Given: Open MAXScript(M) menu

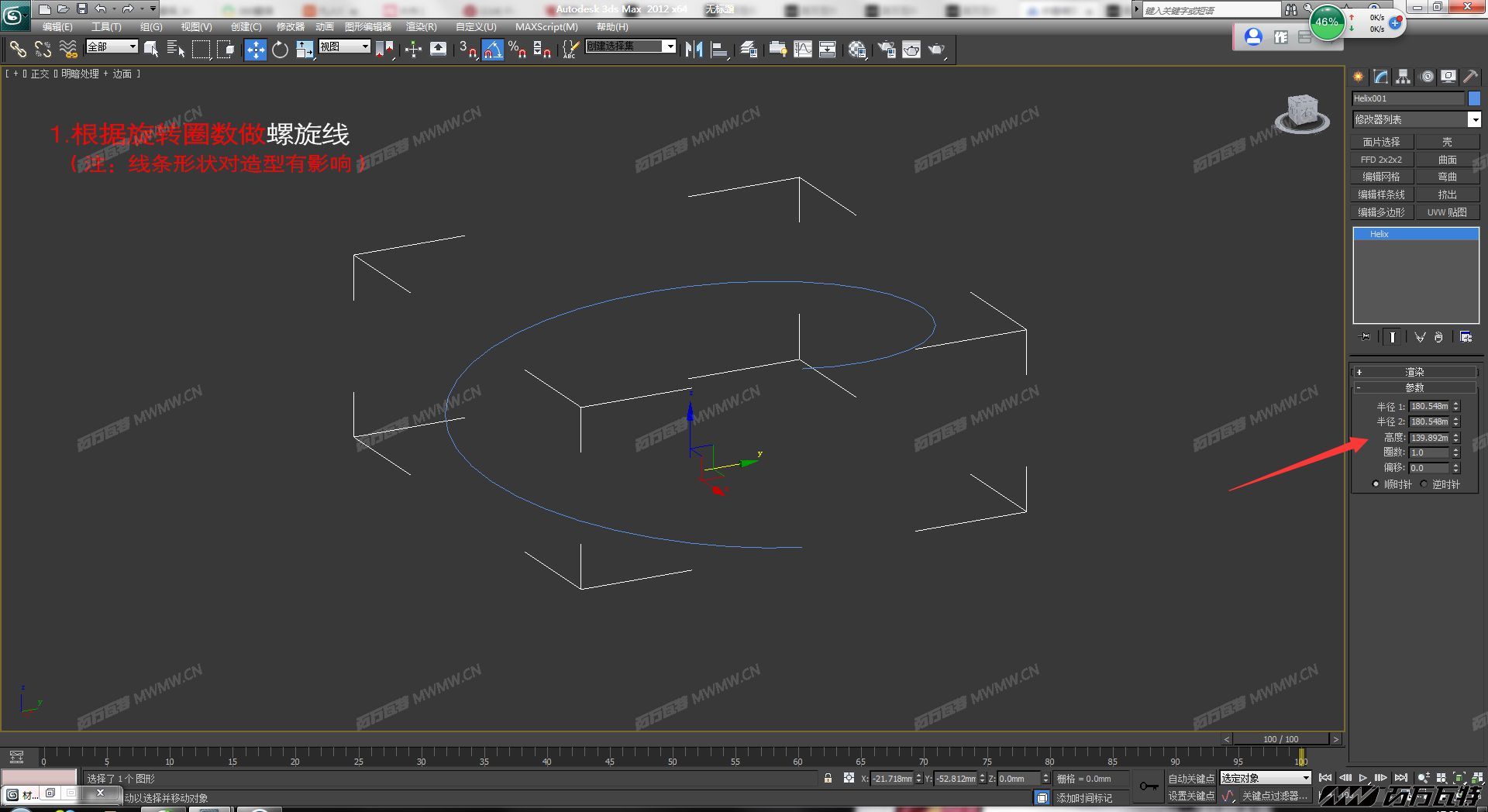Looking at the screenshot, I should [546, 26].
